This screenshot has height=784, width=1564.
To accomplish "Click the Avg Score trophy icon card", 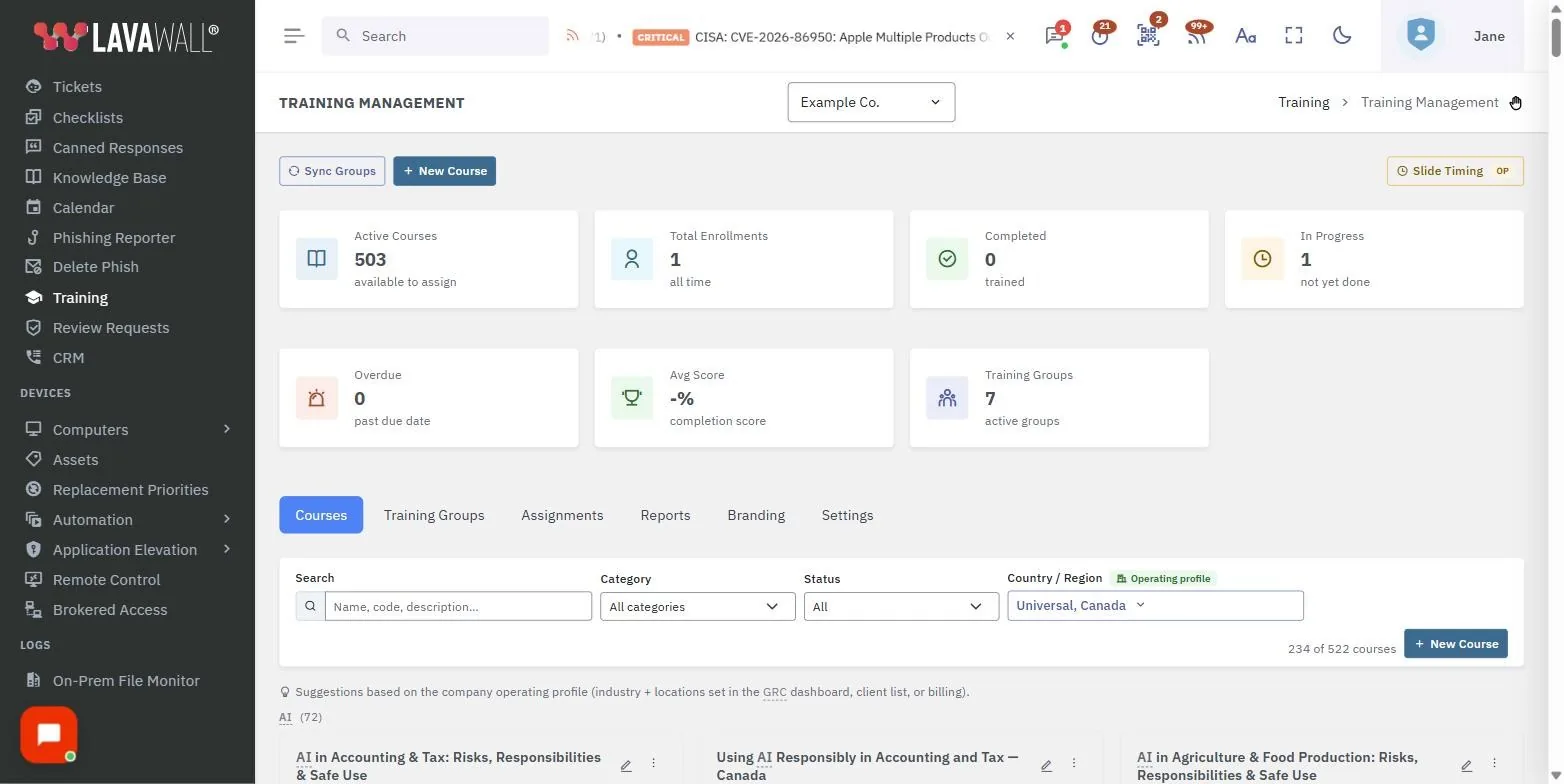I will point(631,398).
